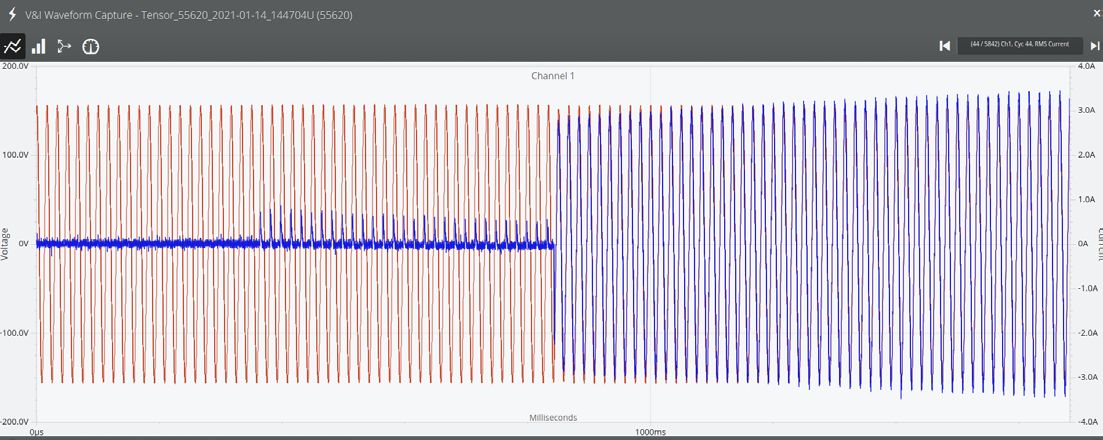Viewport: 1103px width, 440px height.
Task: Click the Voltage axis label
Action: (x=6, y=244)
